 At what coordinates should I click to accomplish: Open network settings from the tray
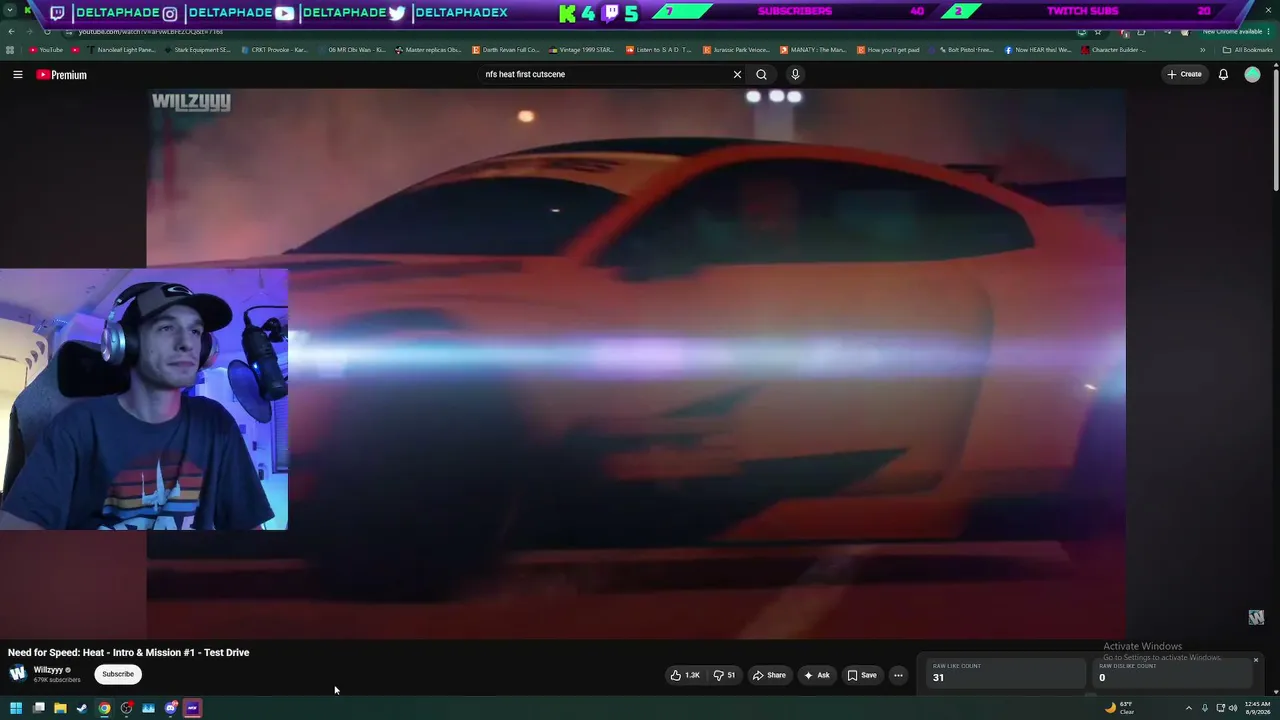click(1220, 708)
